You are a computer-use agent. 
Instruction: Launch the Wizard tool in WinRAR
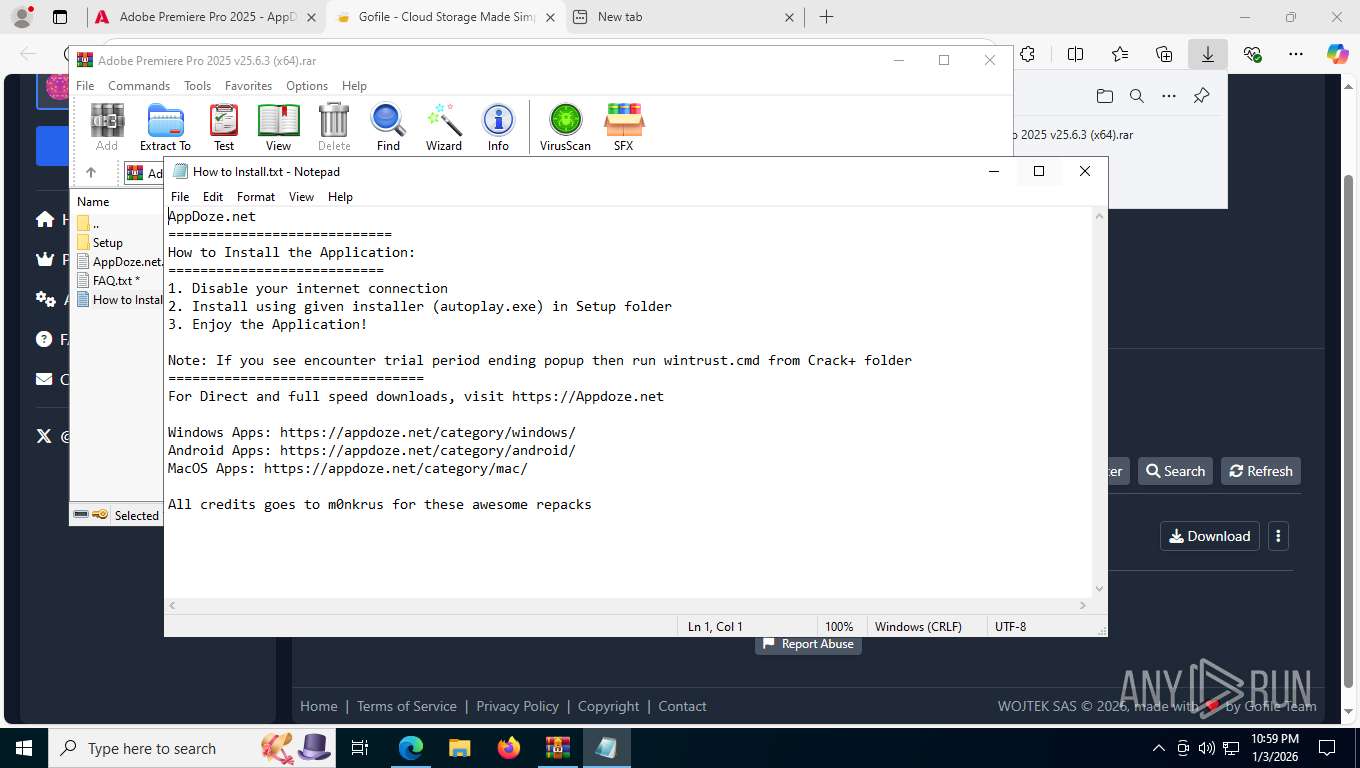tap(443, 127)
